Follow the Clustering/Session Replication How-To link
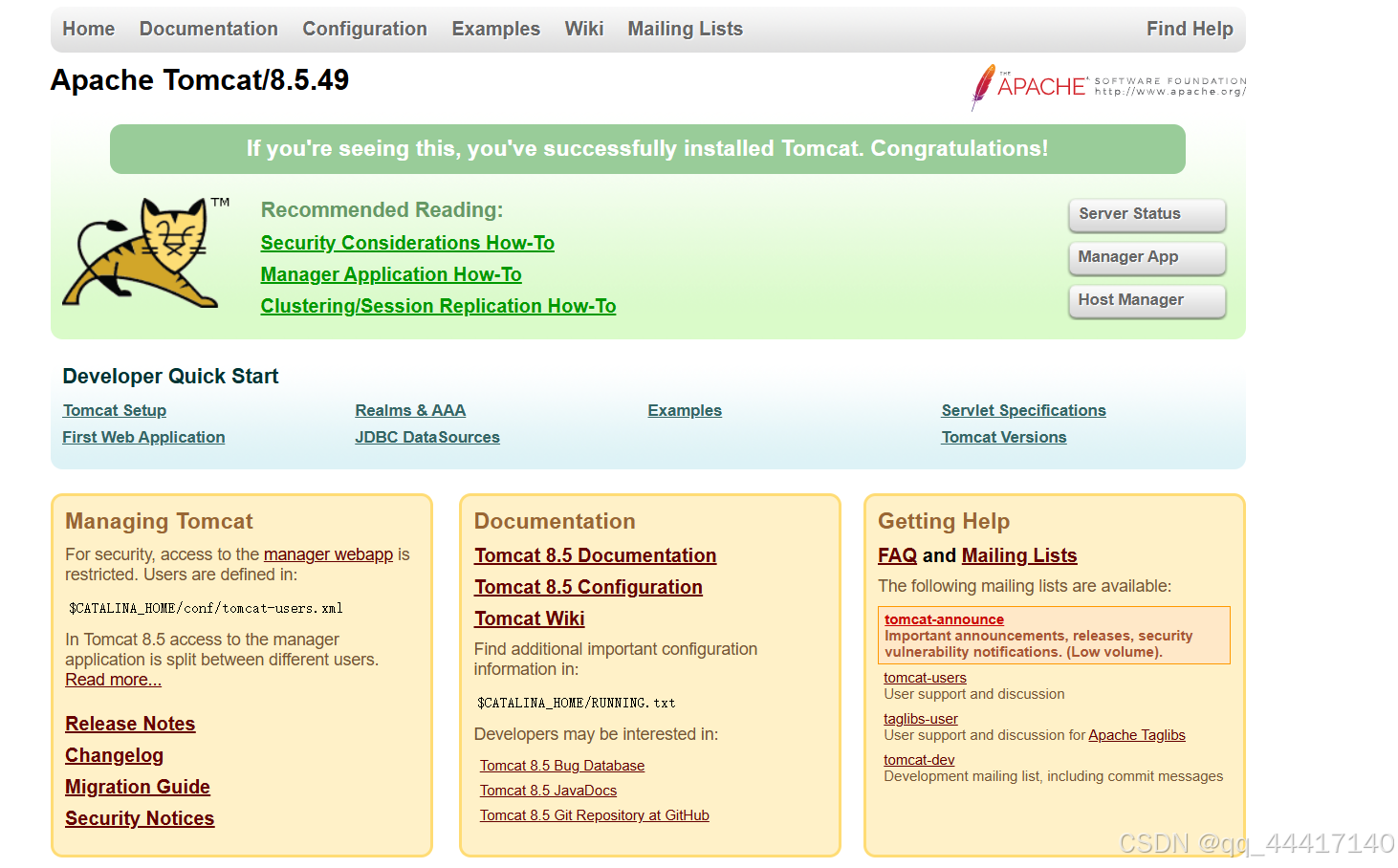Screen dimensions: 1398x868 click(x=438, y=306)
